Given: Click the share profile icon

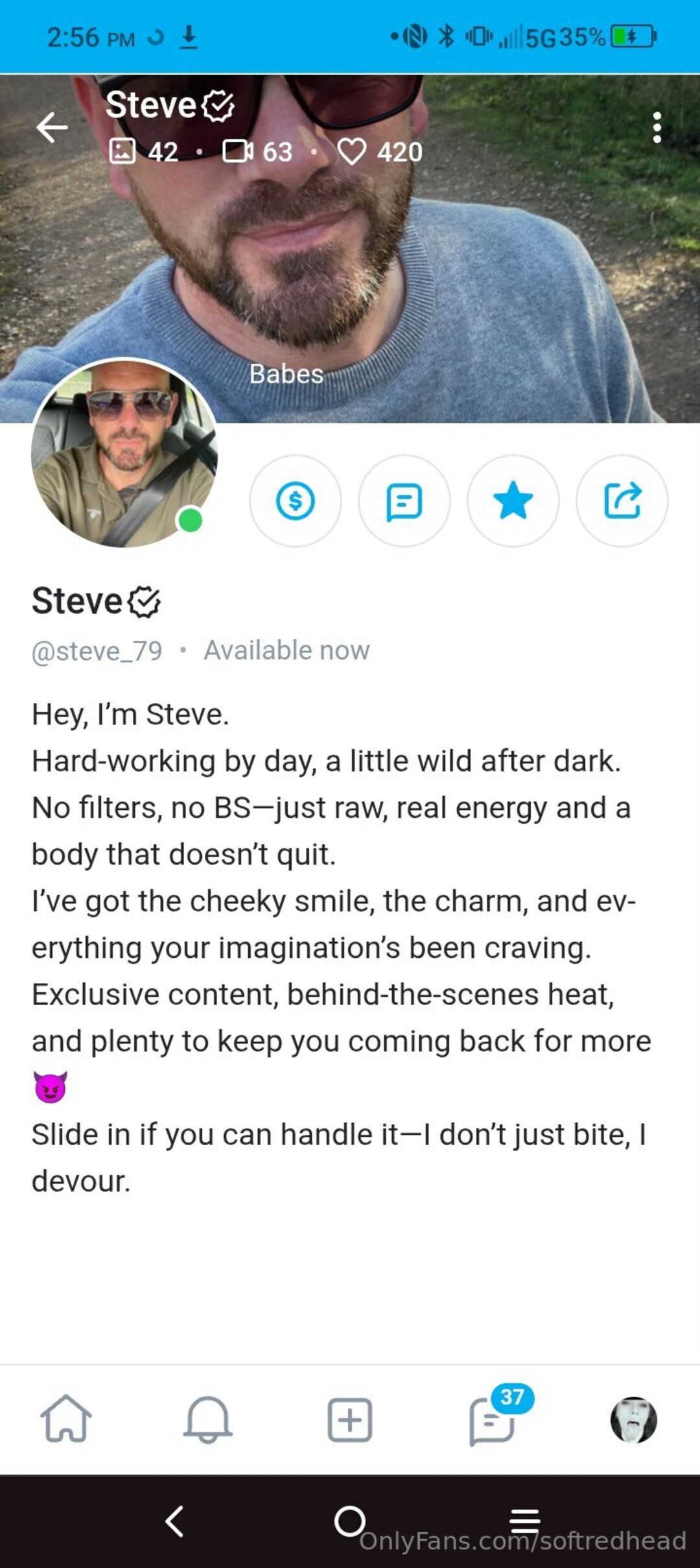Looking at the screenshot, I should (x=622, y=501).
